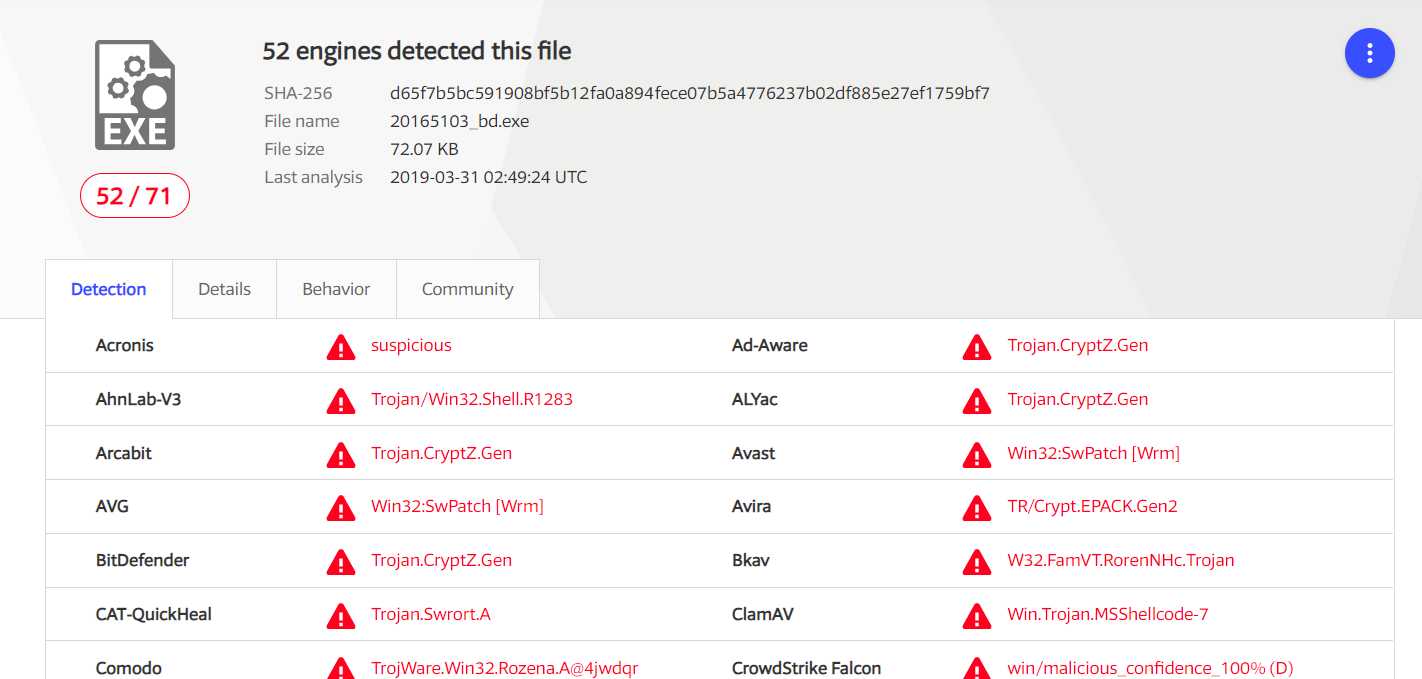Click Trojan/Win32.Shell.R1283 detection text
This screenshot has height=679, width=1422.
[472, 399]
